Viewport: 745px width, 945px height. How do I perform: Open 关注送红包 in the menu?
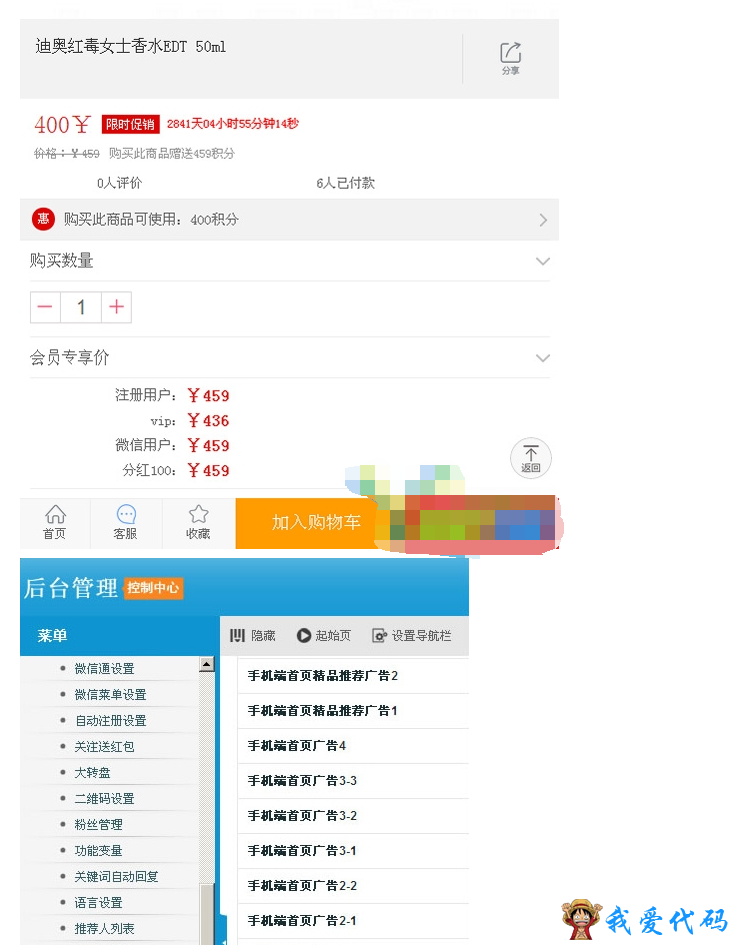click(104, 746)
